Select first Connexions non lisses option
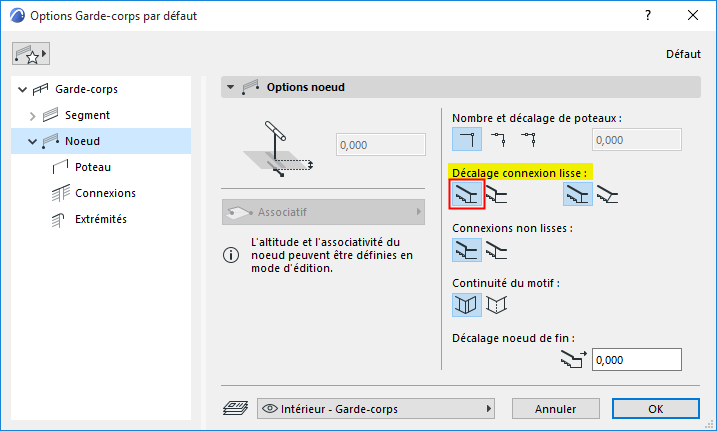Screen dimensions: 717x431 point(466,249)
